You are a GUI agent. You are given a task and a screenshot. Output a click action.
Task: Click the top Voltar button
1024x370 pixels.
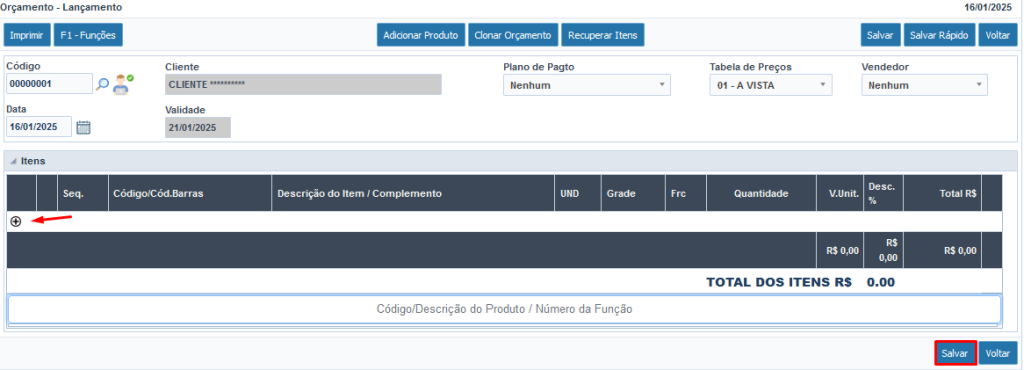pos(998,35)
